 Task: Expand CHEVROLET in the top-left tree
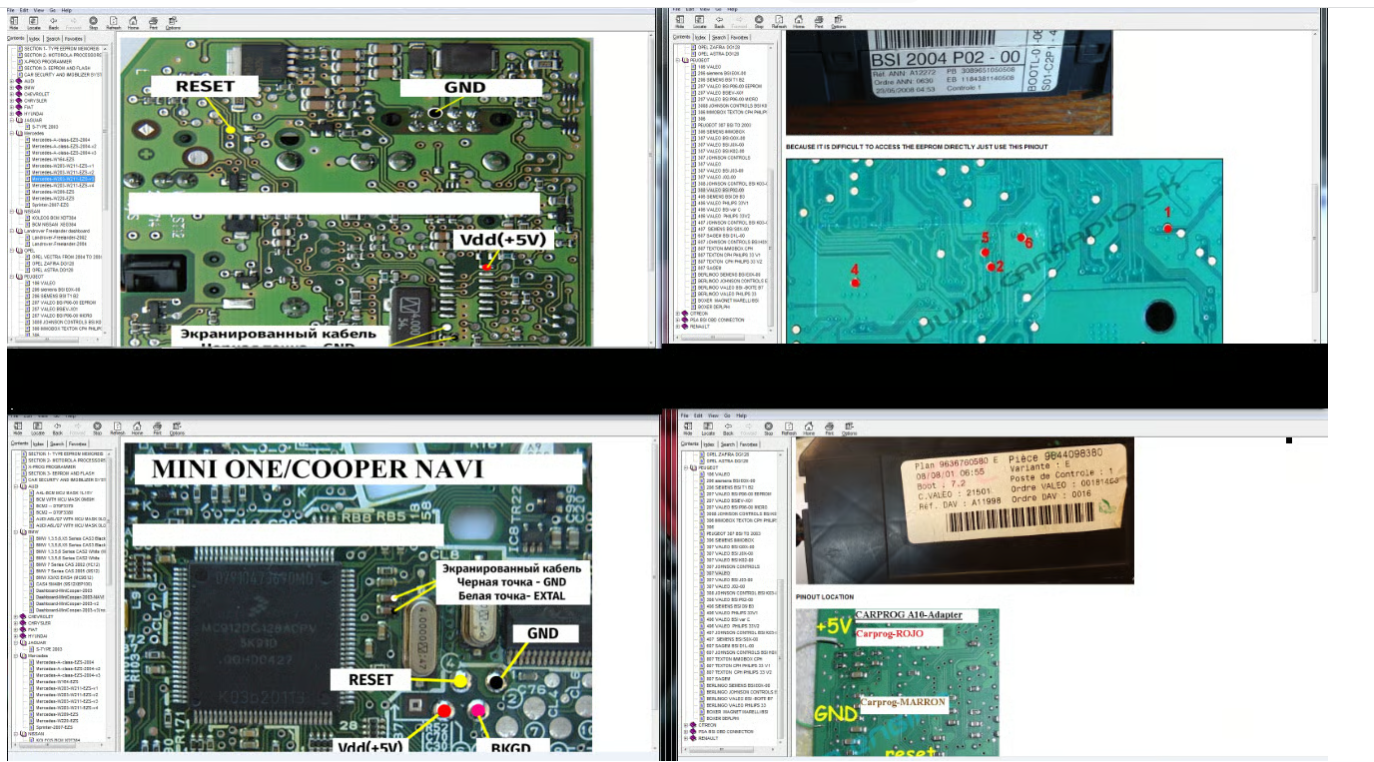tap(11, 95)
